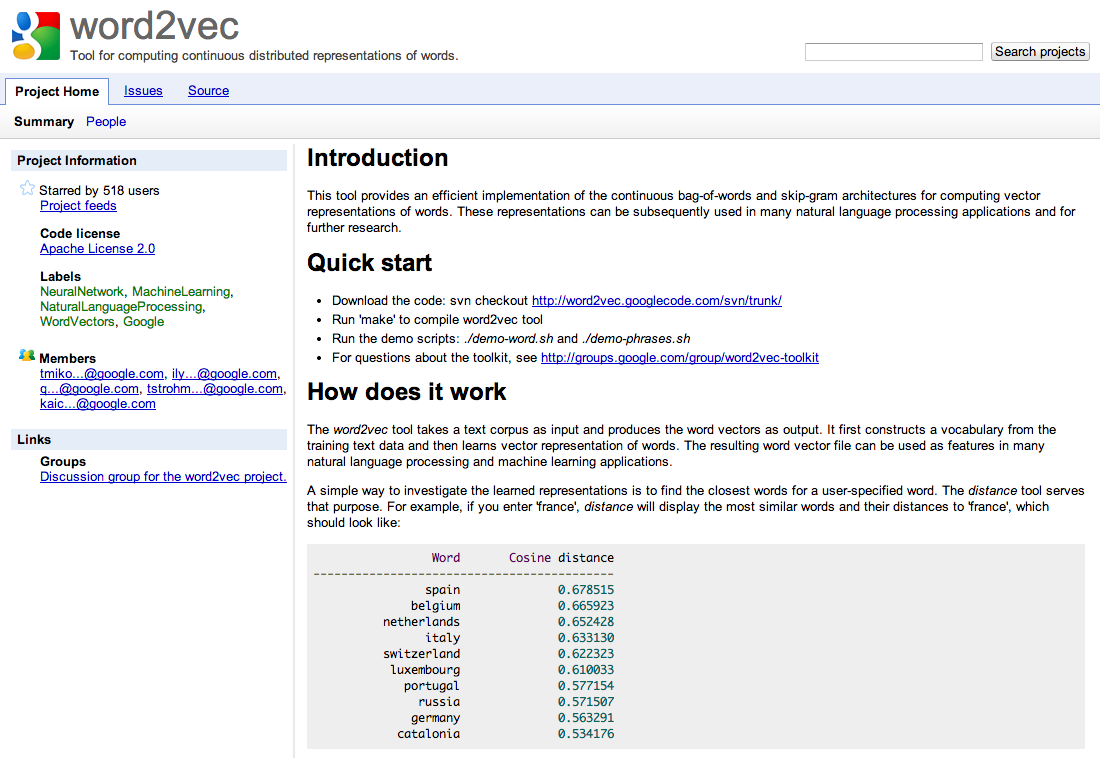This screenshot has width=1100, height=758.
Task: Click the Links section header
Action: [149, 439]
